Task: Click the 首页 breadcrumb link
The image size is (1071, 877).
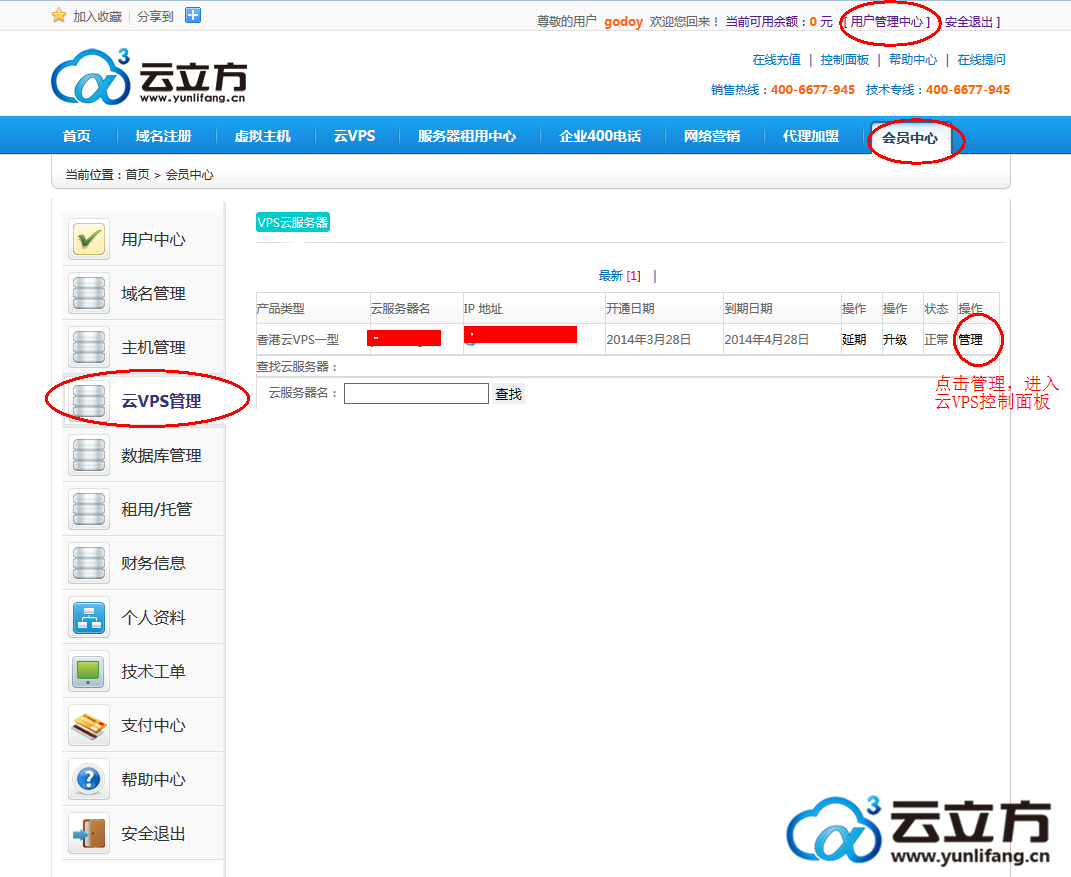Action: coord(137,175)
